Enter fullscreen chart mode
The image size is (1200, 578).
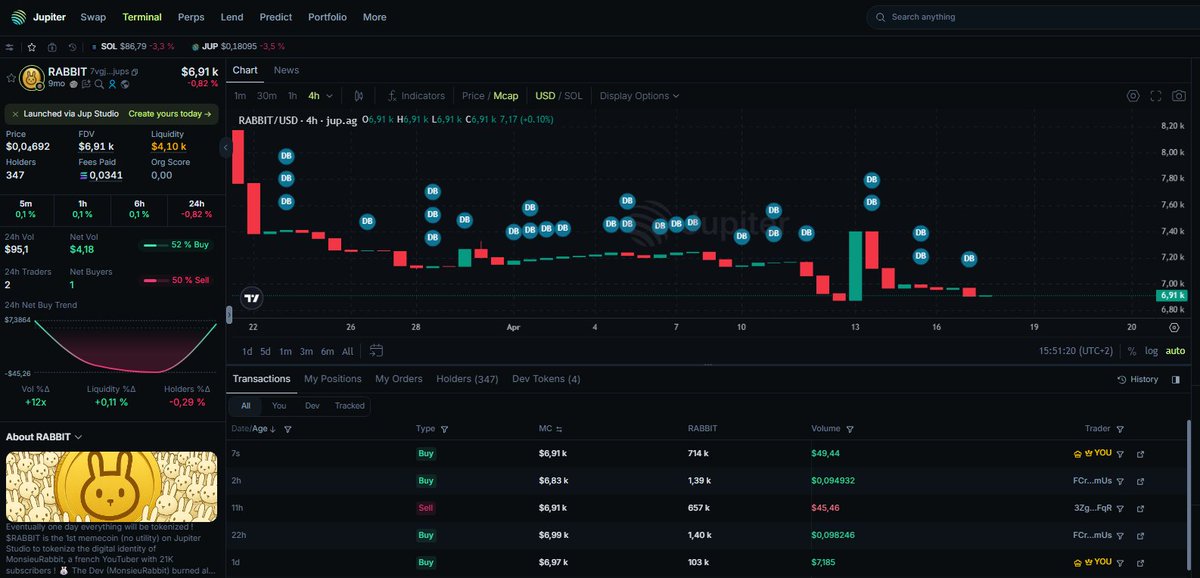coord(1156,96)
